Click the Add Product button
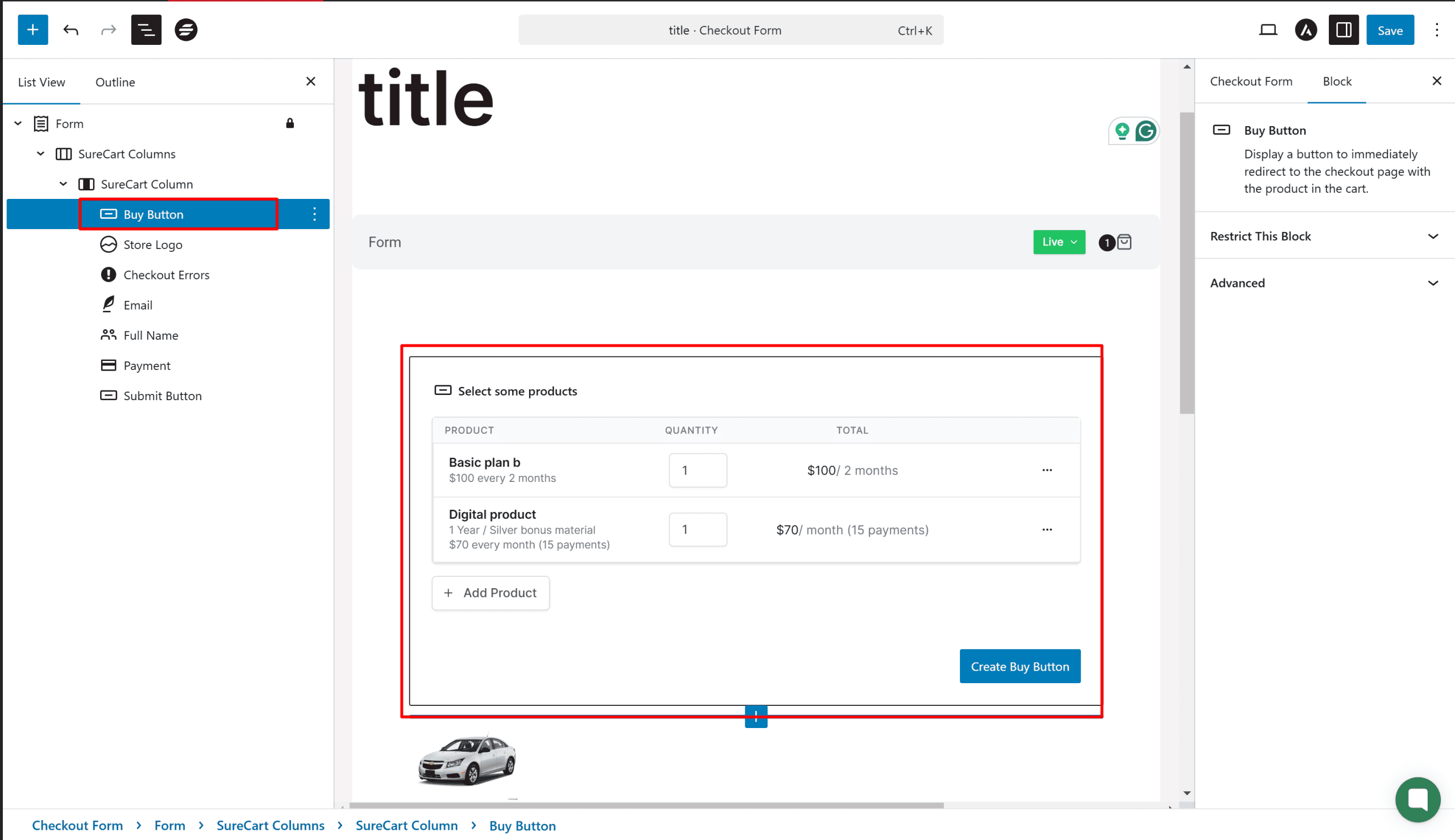1455x840 pixels. 490,593
